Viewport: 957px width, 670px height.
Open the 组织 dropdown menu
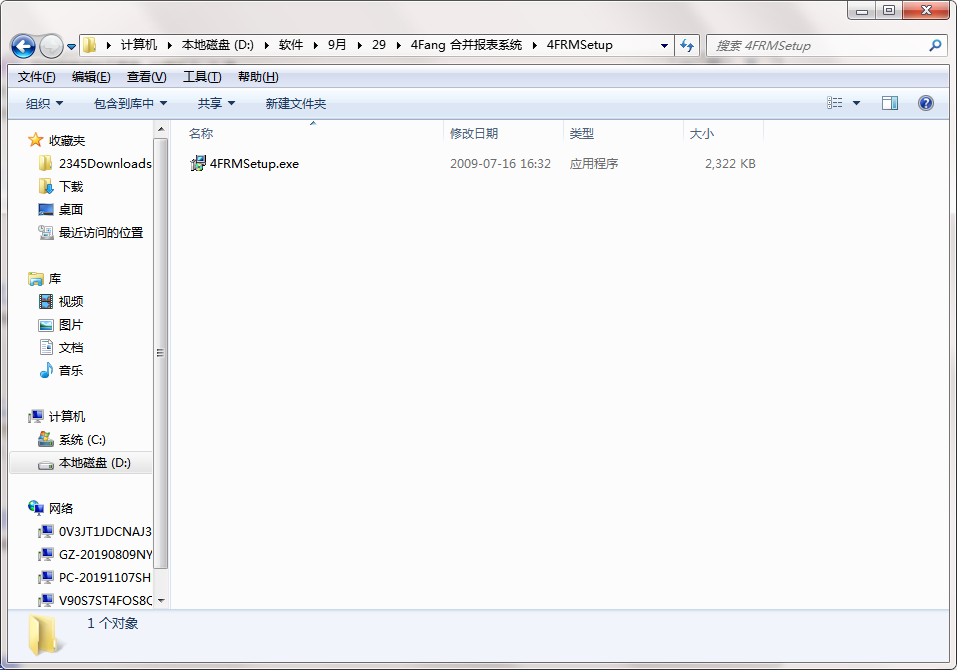point(42,102)
